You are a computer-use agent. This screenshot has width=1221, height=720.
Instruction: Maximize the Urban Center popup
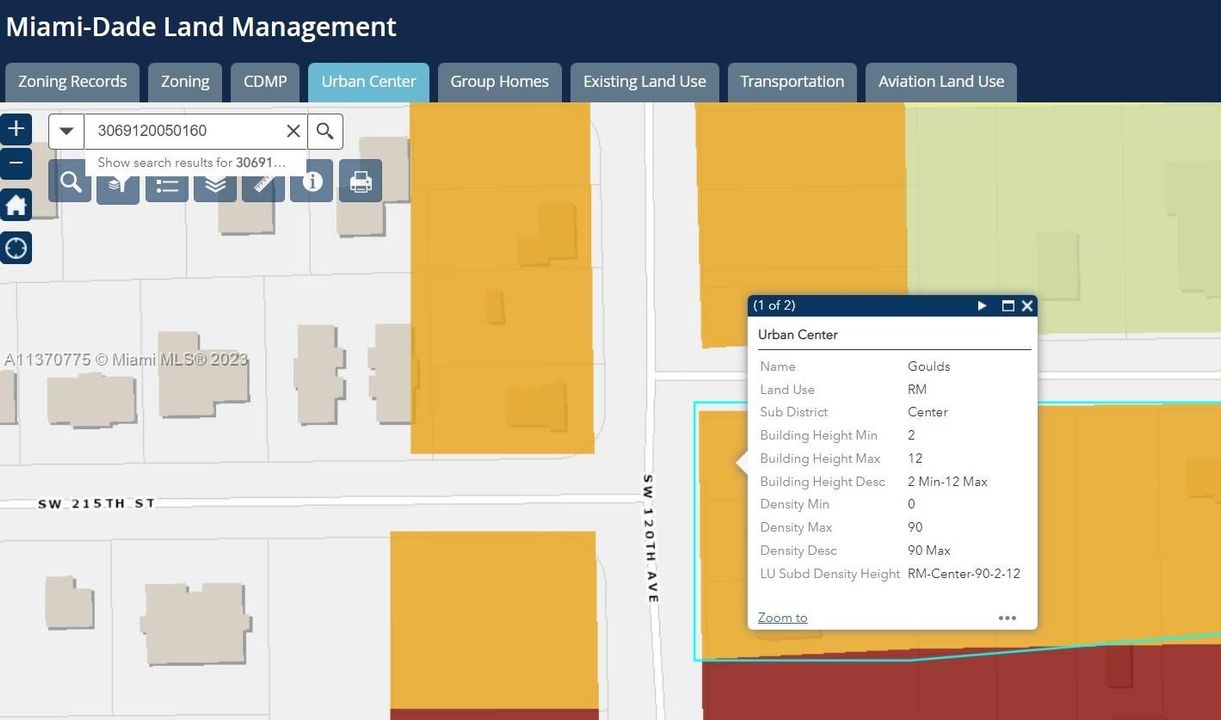(1008, 306)
